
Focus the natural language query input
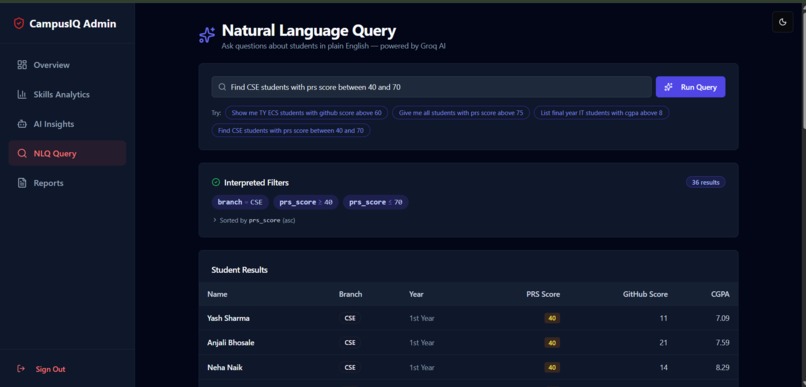point(431,87)
